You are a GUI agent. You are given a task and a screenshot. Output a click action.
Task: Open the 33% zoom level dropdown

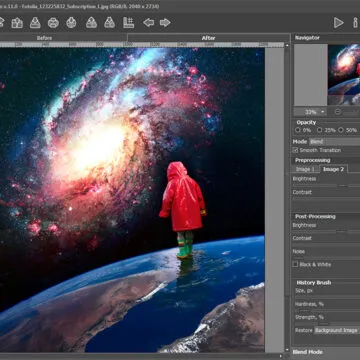point(310,112)
